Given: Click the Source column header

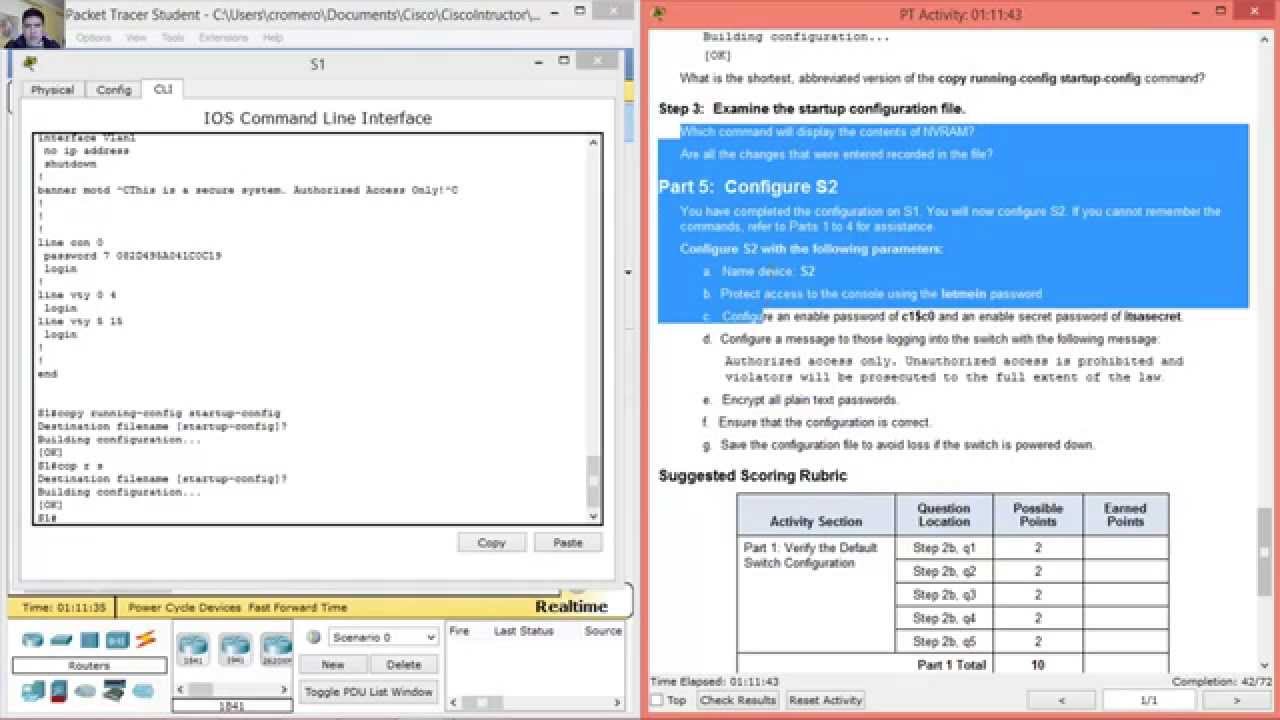Looking at the screenshot, I should click(x=603, y=631).
